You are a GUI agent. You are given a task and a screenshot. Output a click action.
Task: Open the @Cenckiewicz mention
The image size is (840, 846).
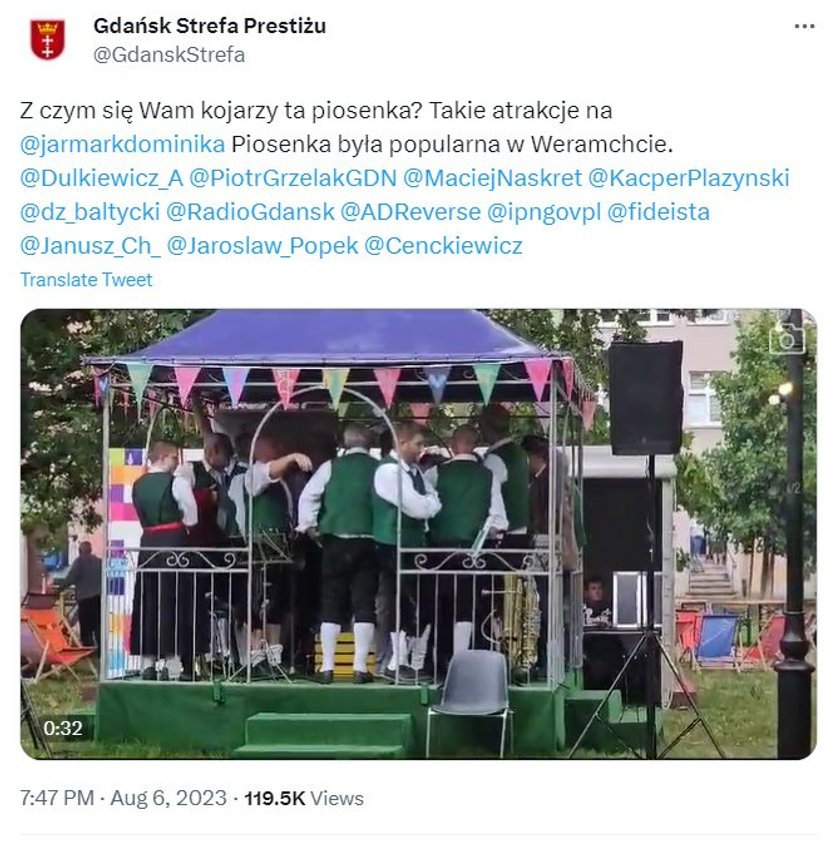point(443,246)
